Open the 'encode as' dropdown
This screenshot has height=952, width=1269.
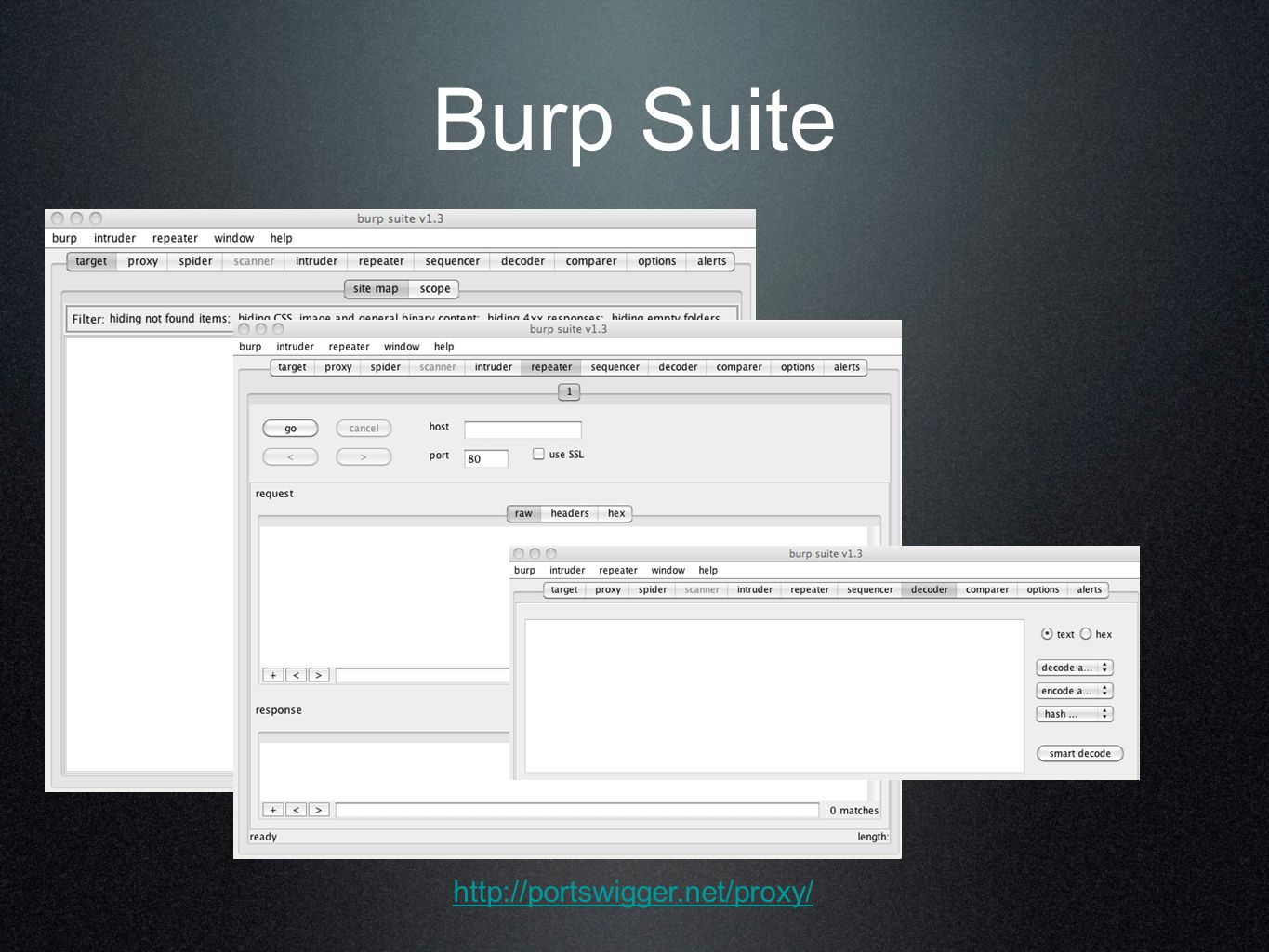pyautogui.click(x=1075, y=691)
